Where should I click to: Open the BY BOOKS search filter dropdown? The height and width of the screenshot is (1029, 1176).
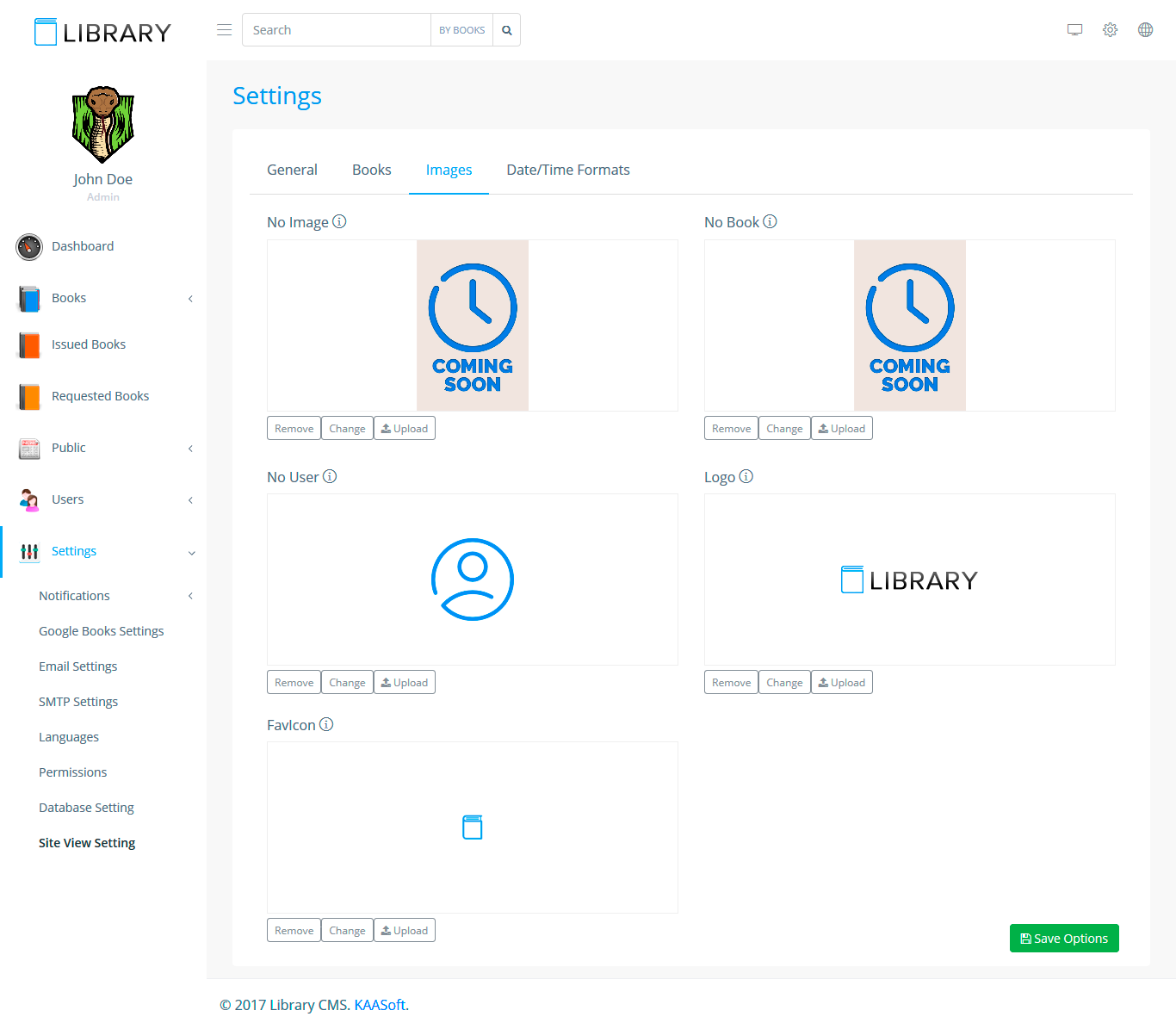pyautogui.click(x=461, y=30)
